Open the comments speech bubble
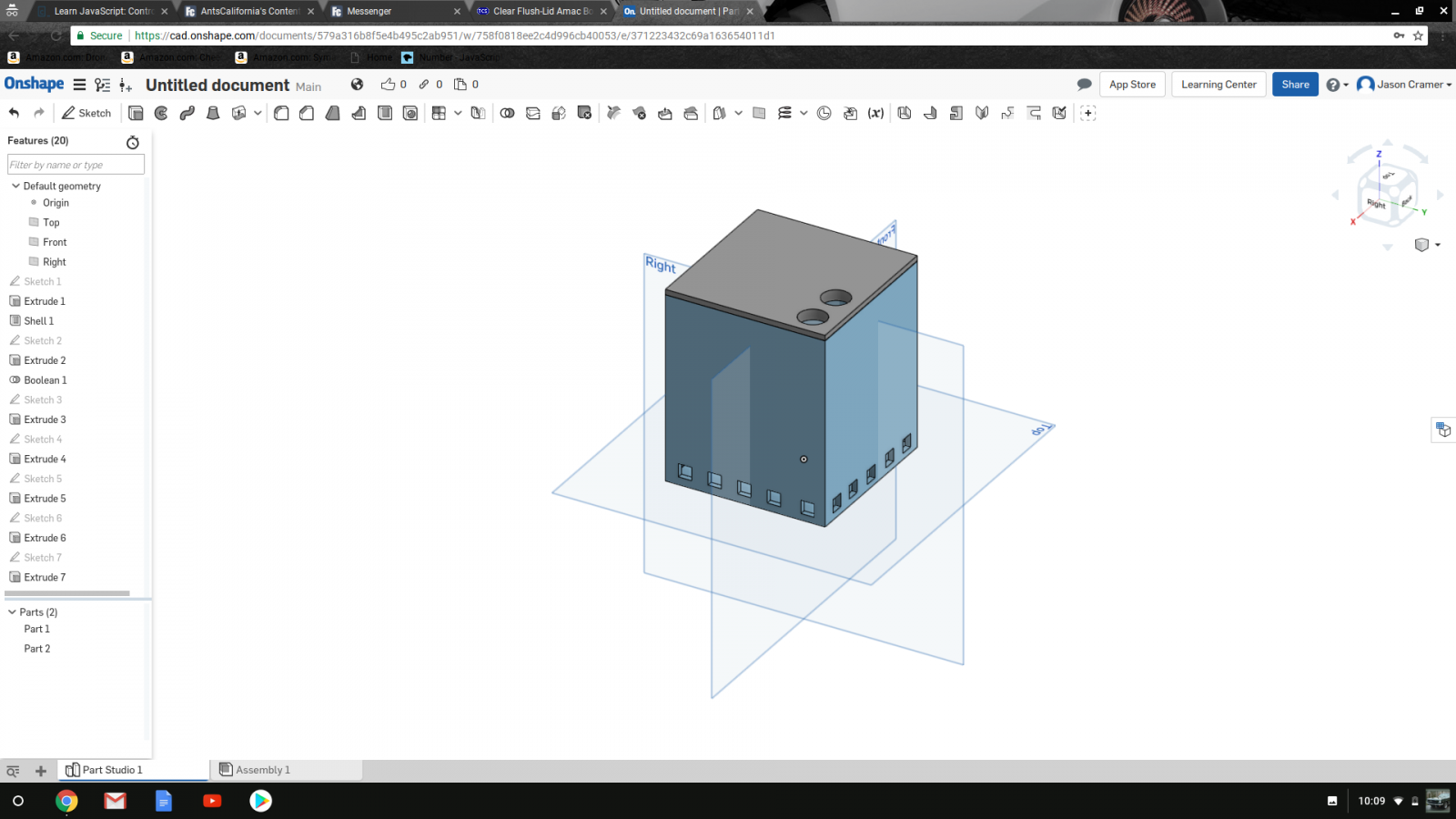The height and width of the screenshot is (819, 1456). 1084,85
